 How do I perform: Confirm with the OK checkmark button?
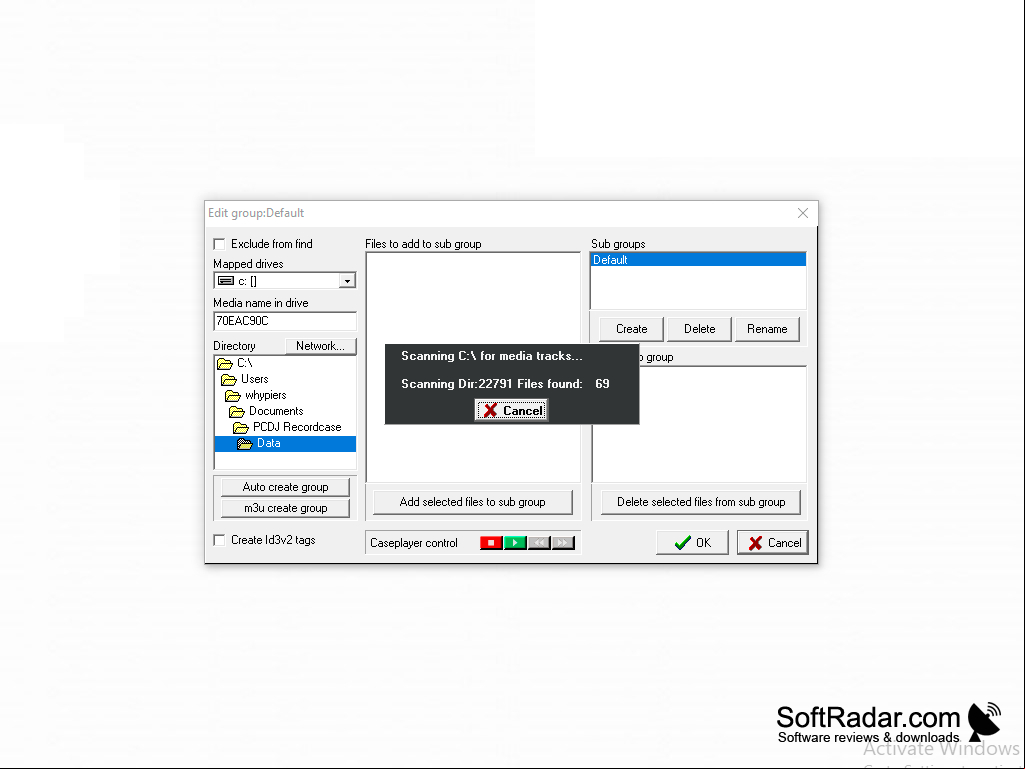coord(692,543)
